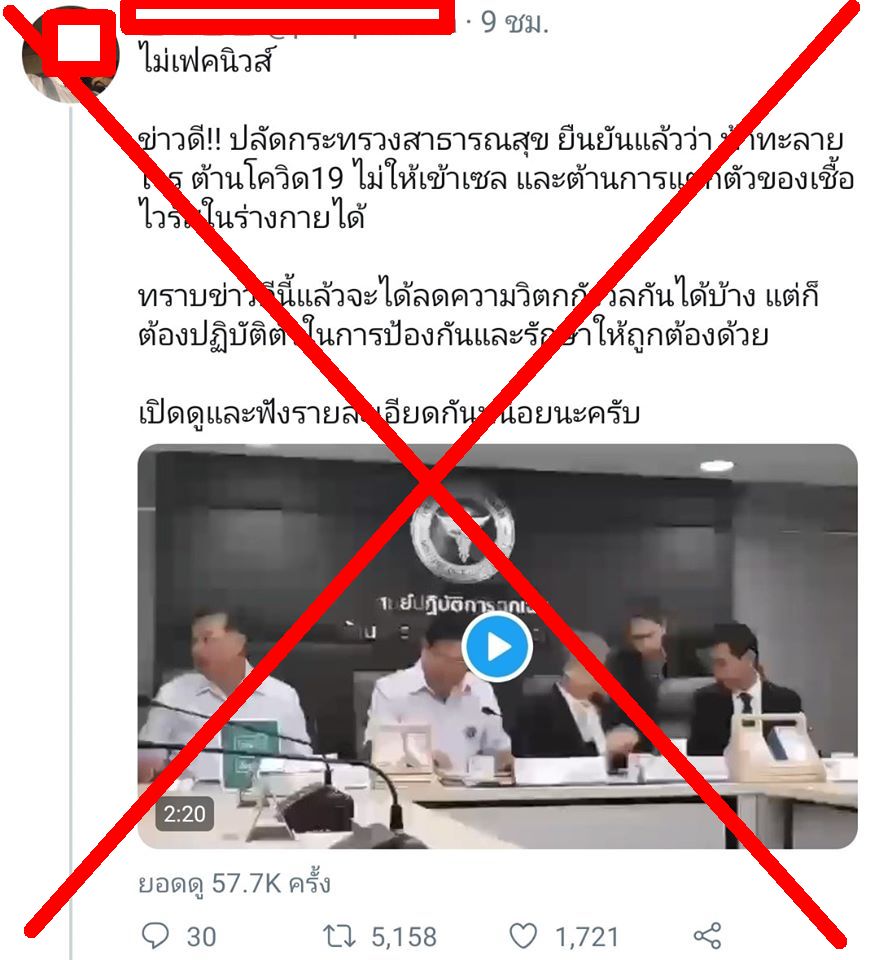The image size is (879, 960).
Task: Click the line เปิดดูและฟังรายละเอียด
Action: click(389, 413)
